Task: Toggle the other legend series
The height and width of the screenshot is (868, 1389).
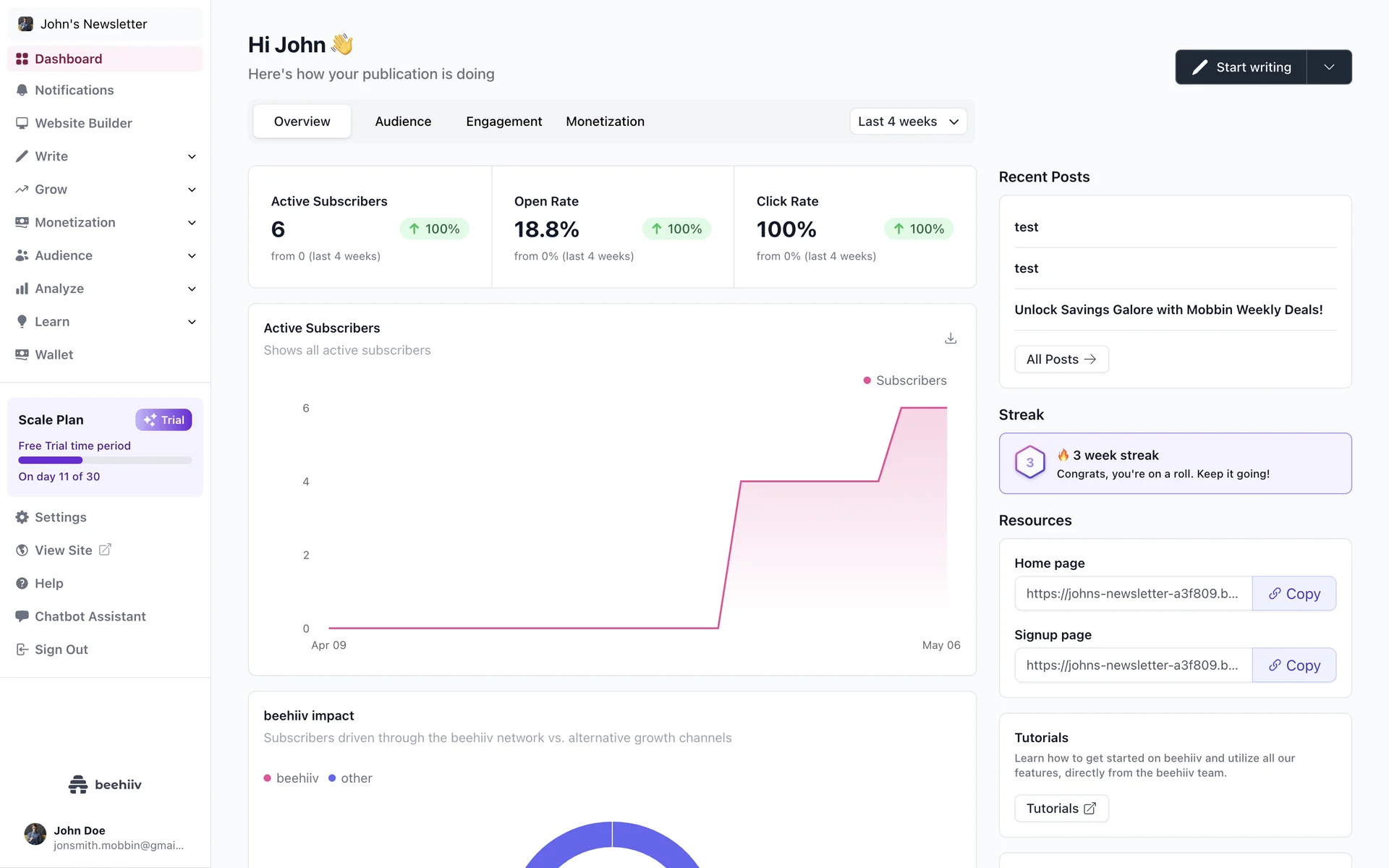Action: point(350,778)
